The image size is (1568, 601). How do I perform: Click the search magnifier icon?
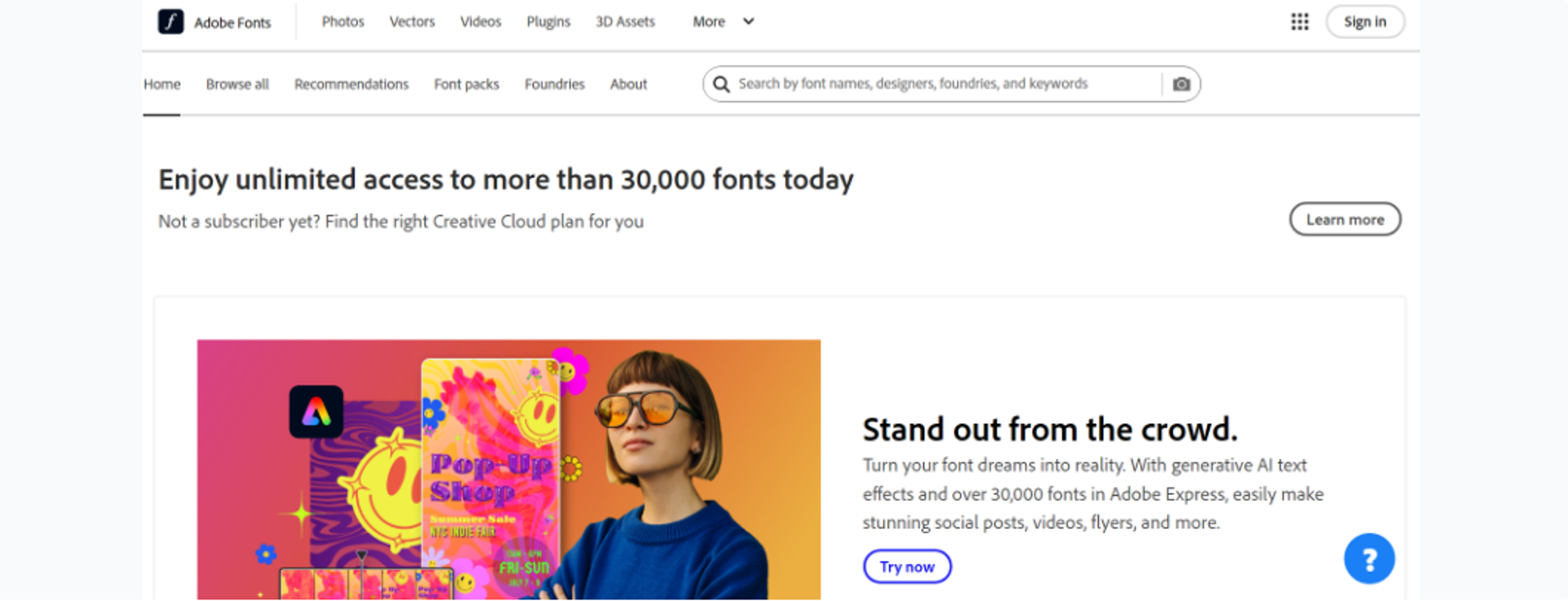coord(722,84)
